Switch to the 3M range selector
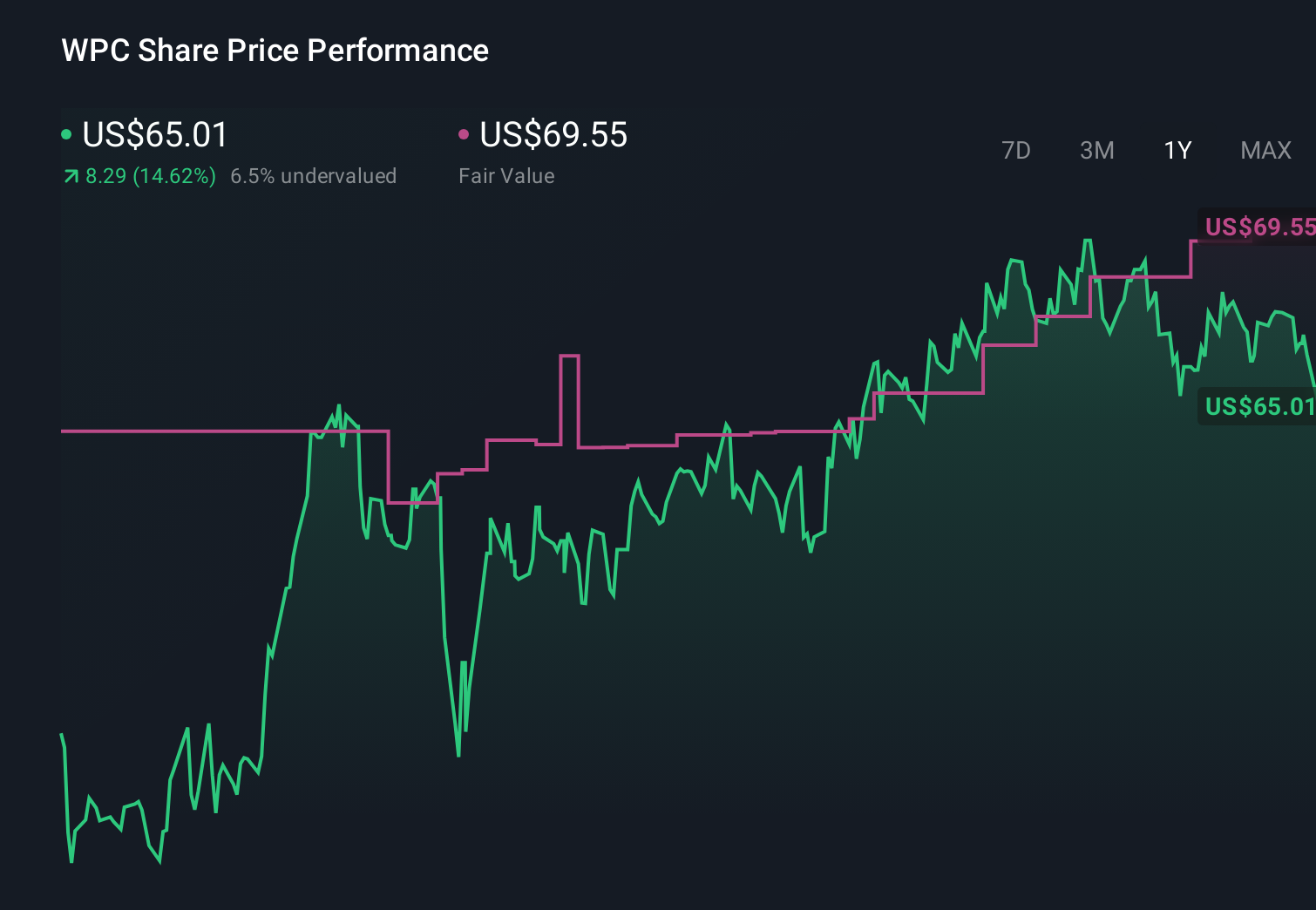 coord(1096,150)
